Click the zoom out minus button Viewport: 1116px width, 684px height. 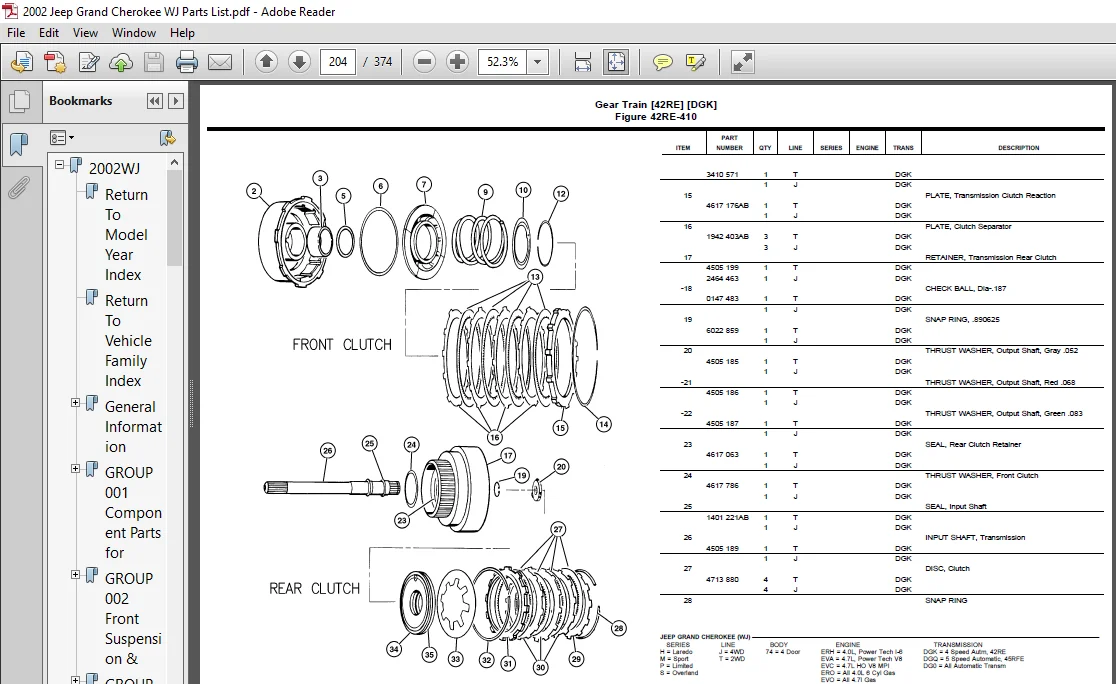[x=424, y=62]
